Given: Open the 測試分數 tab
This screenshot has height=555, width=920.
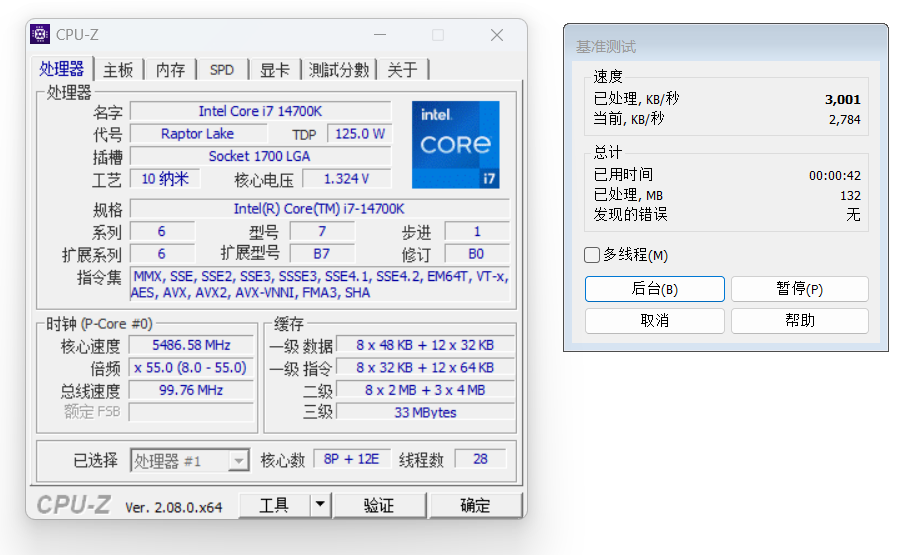Looking at the screenshot, I should click(339, 70).
